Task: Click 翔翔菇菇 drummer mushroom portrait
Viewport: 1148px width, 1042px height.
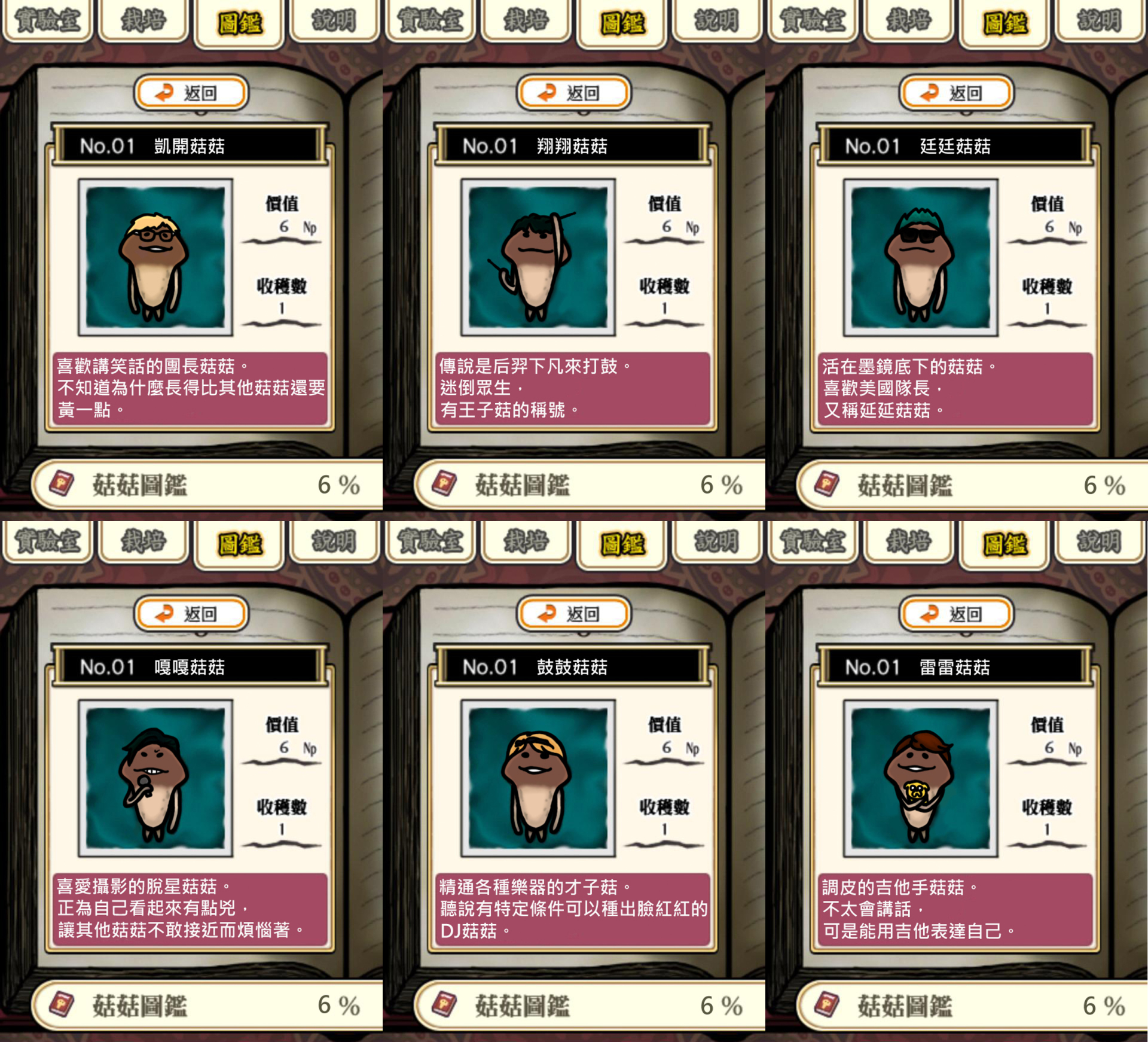Action: (538, 257)
